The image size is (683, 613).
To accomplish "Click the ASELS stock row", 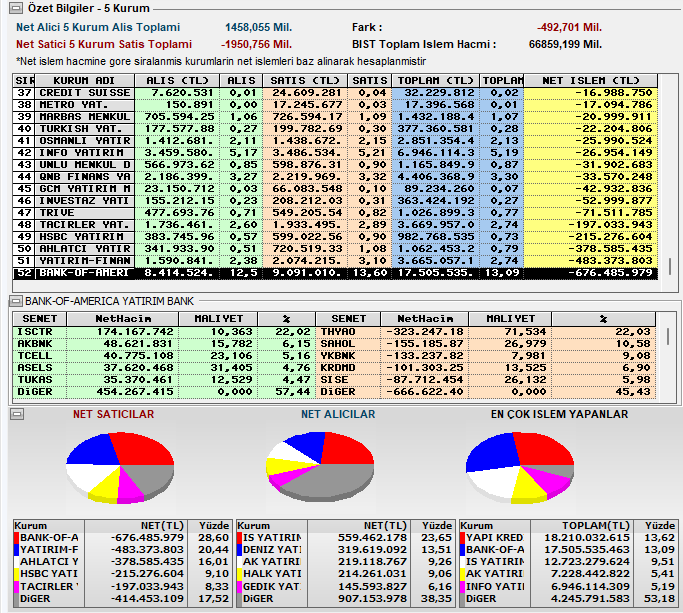I will [164, 368].
